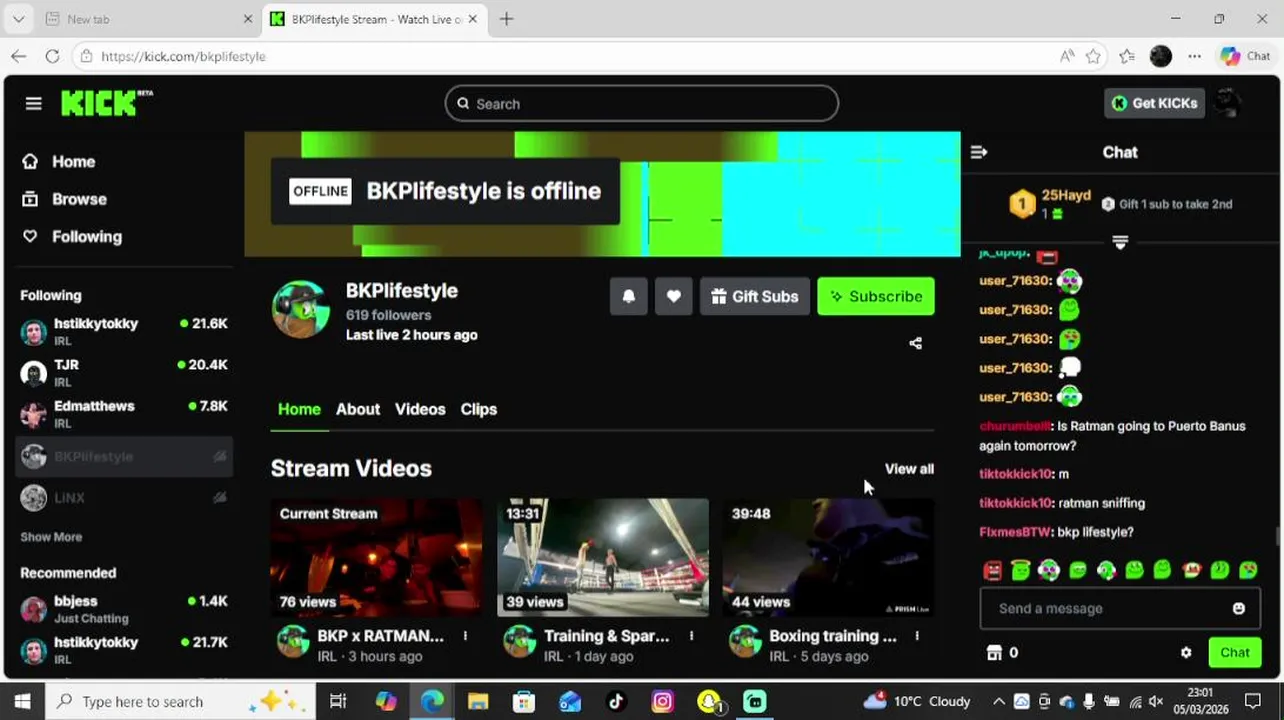Open the 13:31 Training & Sparring thumbnail
1284x720 pixels.
[x=603, y=557]
